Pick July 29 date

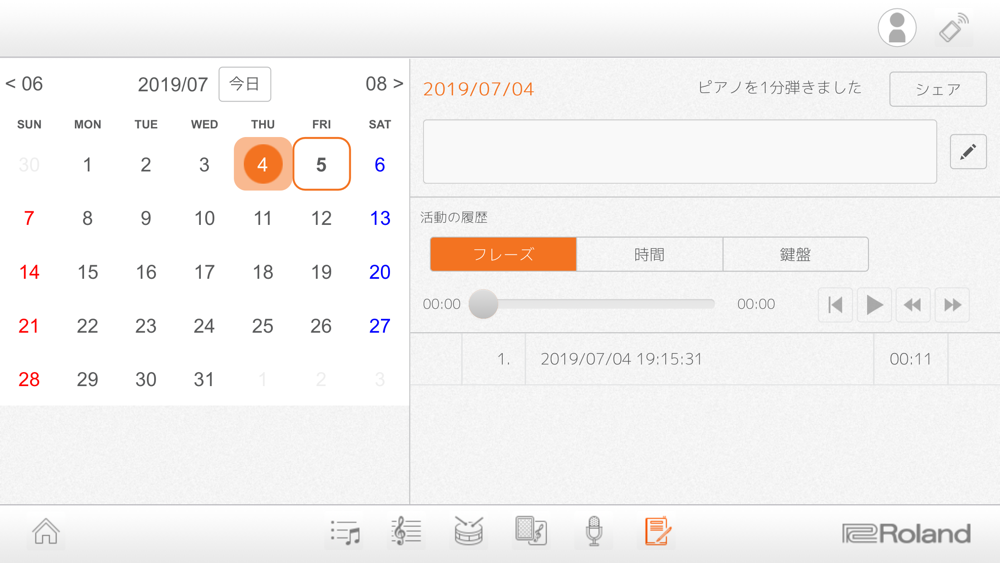87,379
